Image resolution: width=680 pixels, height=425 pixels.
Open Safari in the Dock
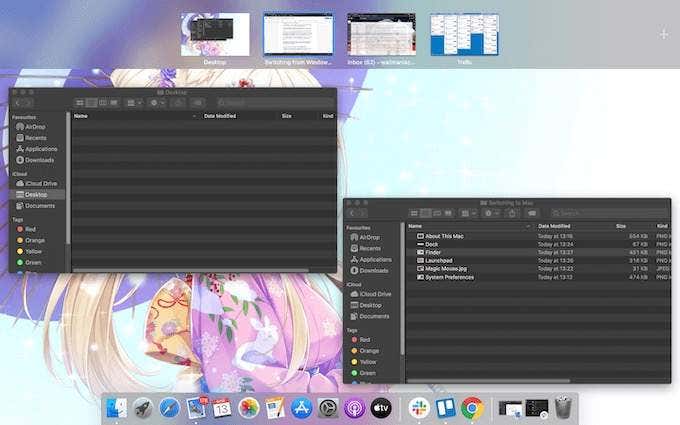pyautogui.click(x=170, y=408)
